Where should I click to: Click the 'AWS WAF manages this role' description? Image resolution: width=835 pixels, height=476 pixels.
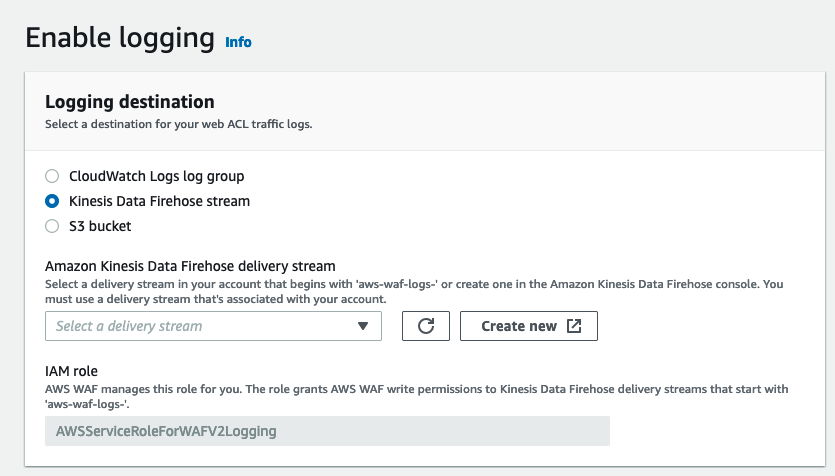point(416,396)
